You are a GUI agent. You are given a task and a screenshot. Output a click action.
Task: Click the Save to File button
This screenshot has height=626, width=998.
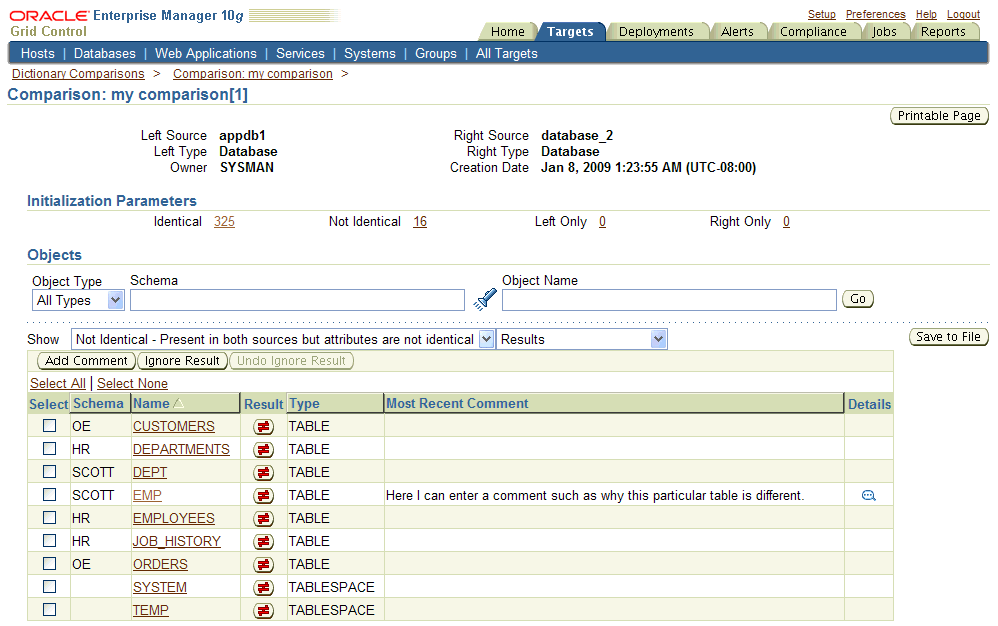point(948,337)
